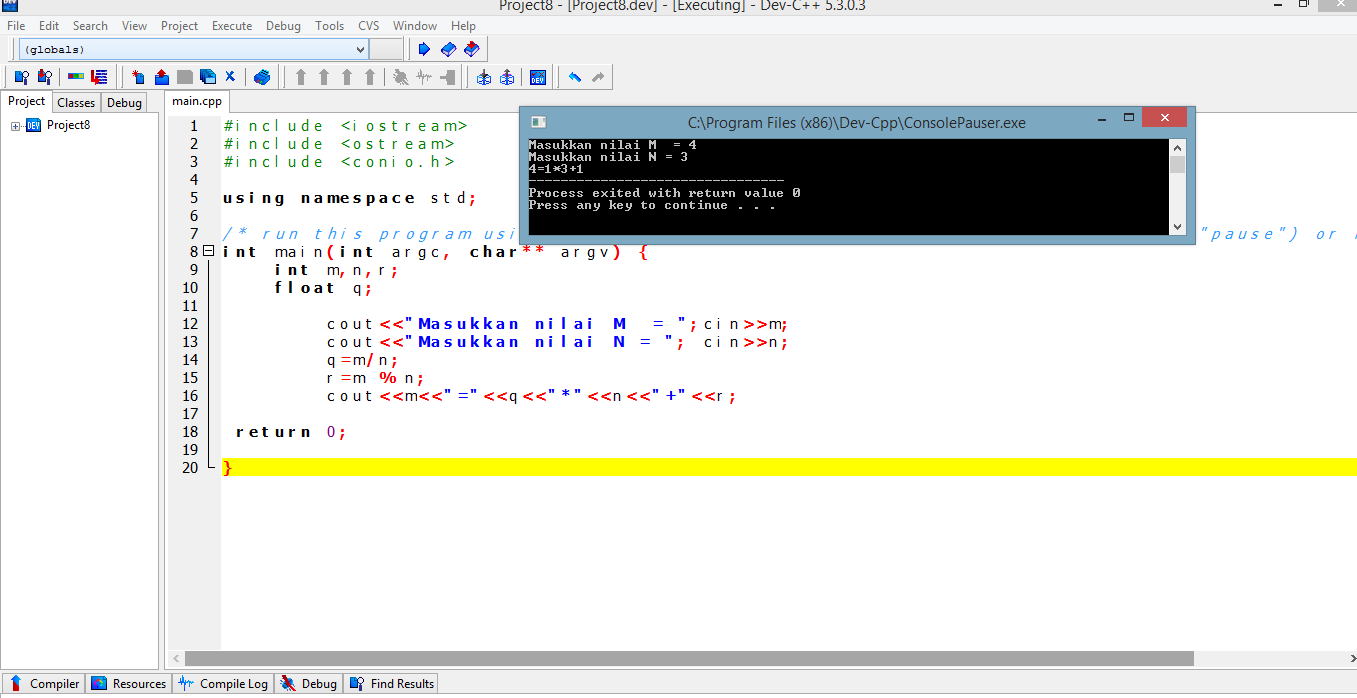Viewport: 1357px width, 698px height.
Task: Open the Help menu
Action: (x=463, y=26)
